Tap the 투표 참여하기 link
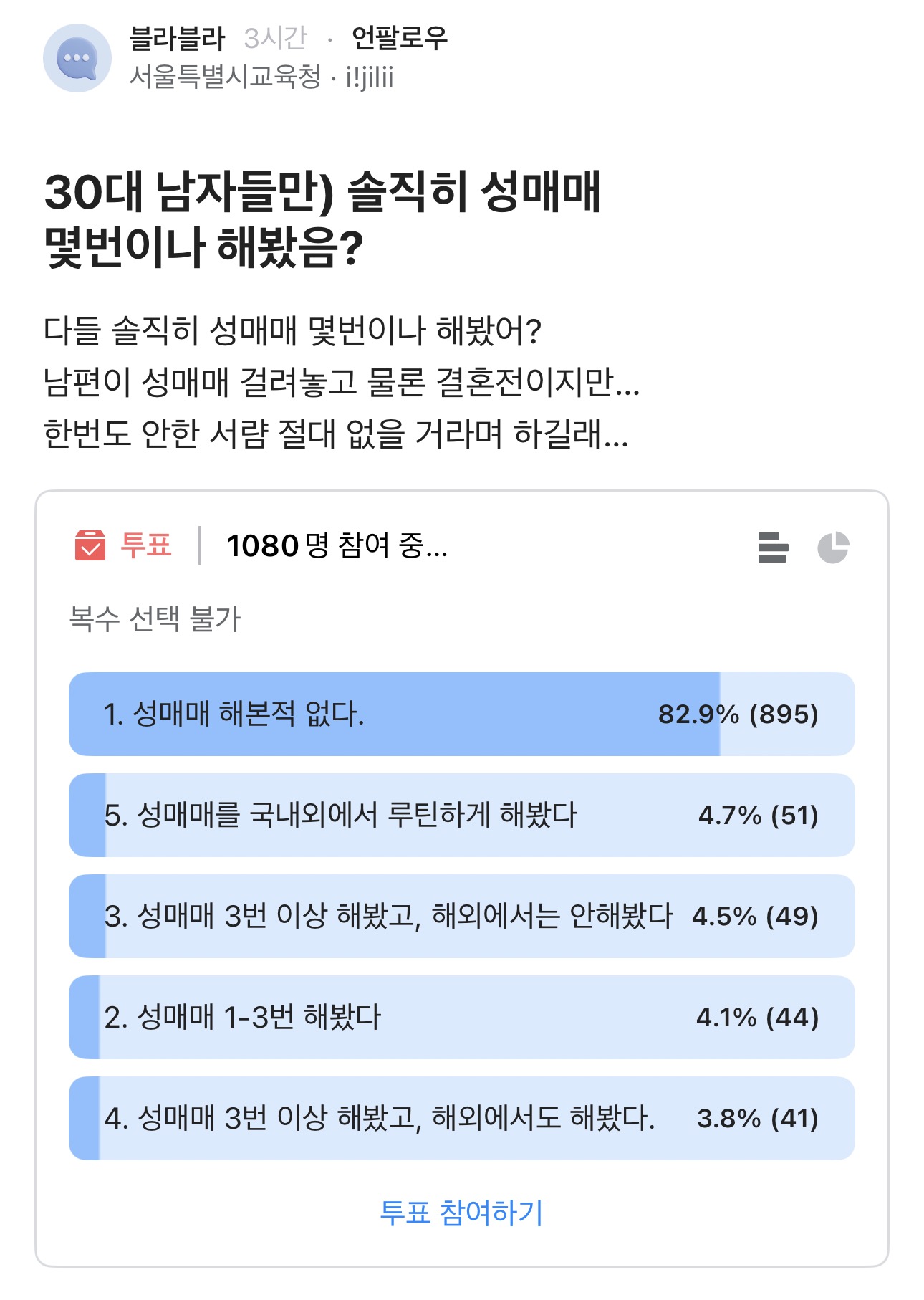924x1300 pixels. 461,1213
